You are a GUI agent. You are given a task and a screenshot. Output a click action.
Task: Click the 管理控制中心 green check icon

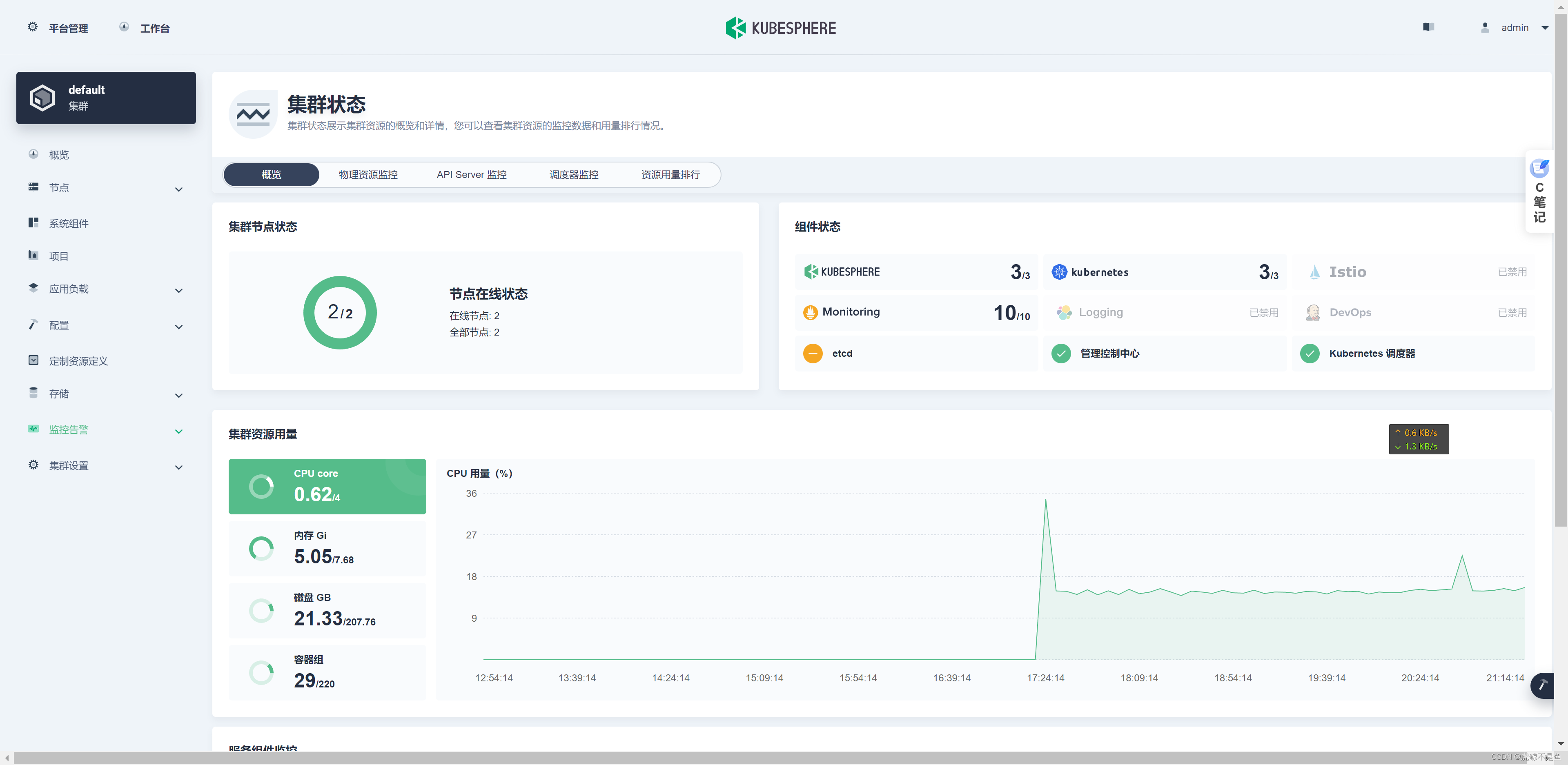click(x=1061, y=353)
